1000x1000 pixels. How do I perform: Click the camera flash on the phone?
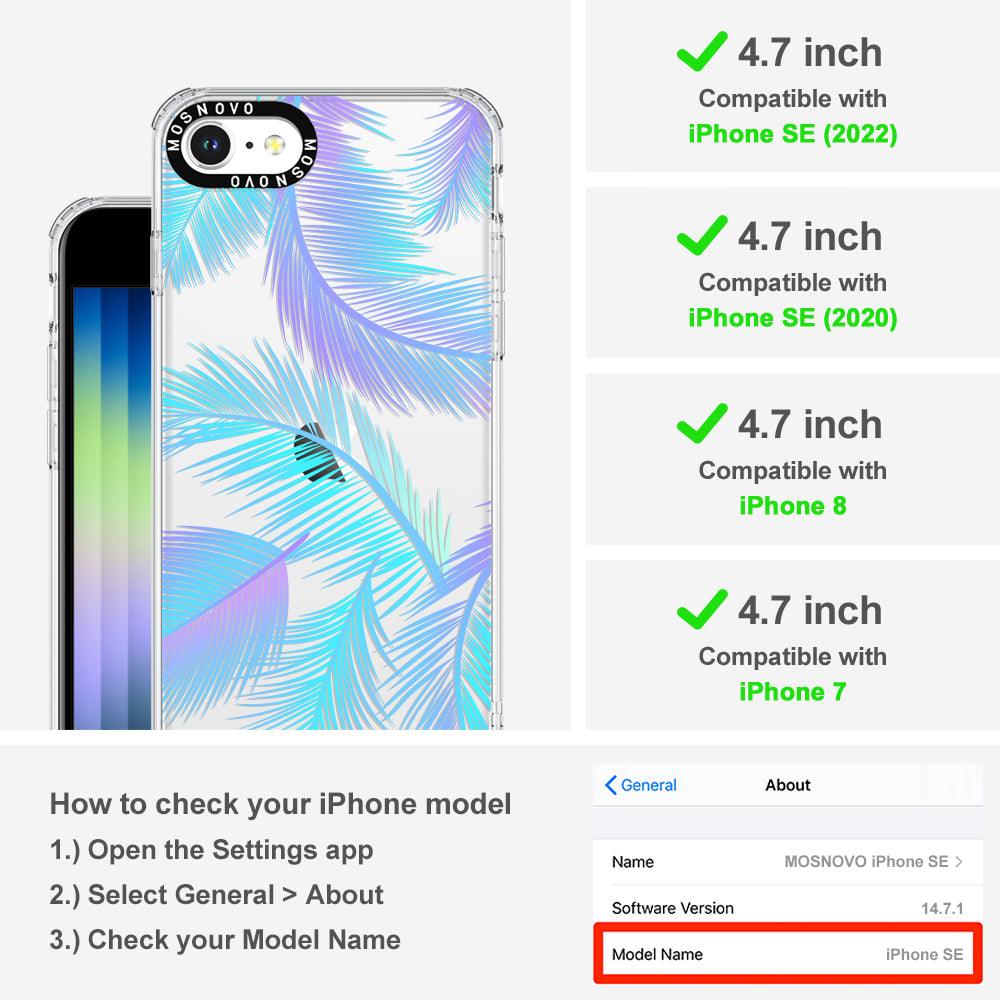tap(274, 145)
